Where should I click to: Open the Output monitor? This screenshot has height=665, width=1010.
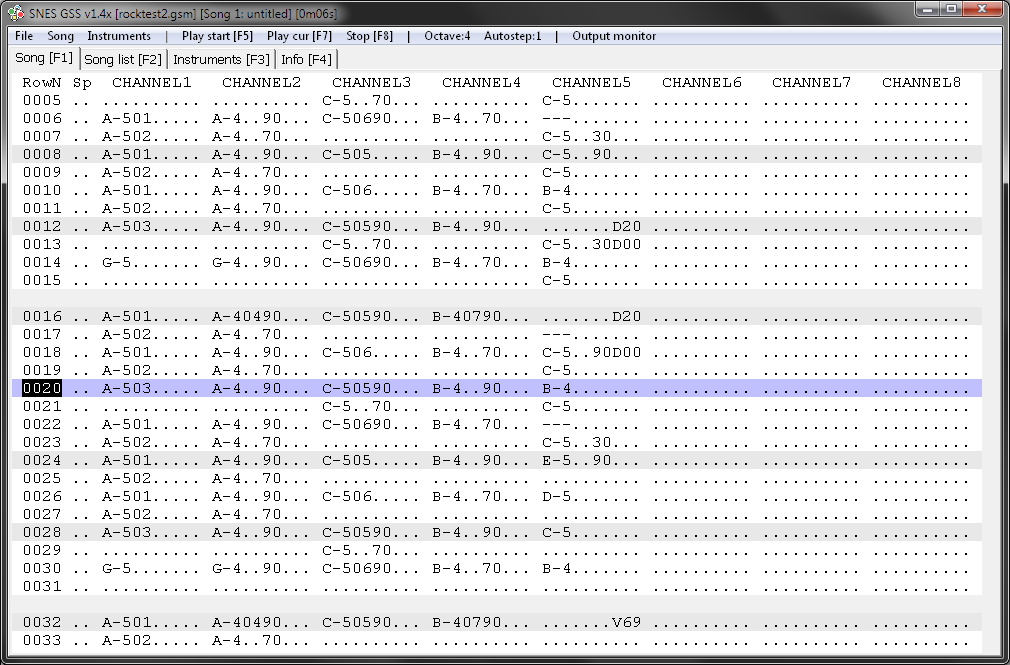[614, 36]
